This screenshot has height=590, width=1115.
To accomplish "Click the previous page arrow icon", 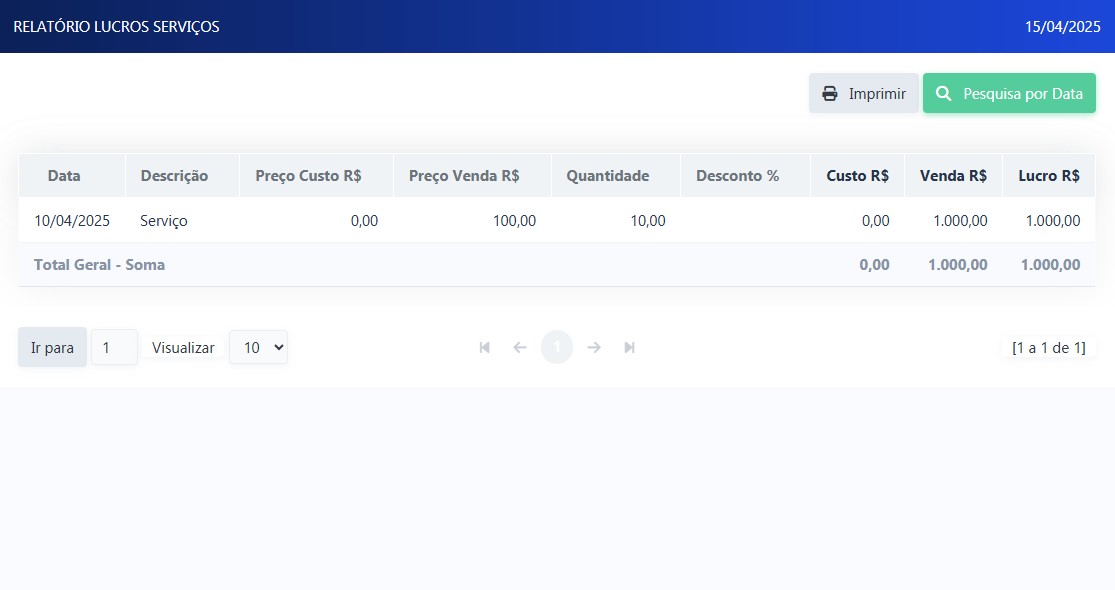I will 520,348.
